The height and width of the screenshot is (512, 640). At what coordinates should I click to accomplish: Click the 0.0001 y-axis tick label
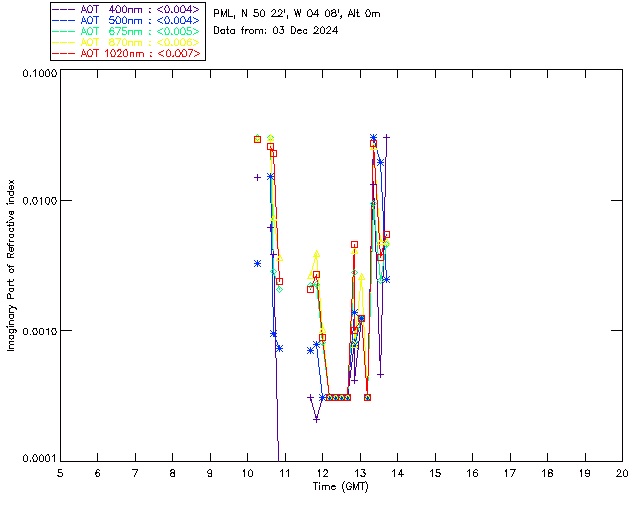pyautogui.click(x=39, y=459)
